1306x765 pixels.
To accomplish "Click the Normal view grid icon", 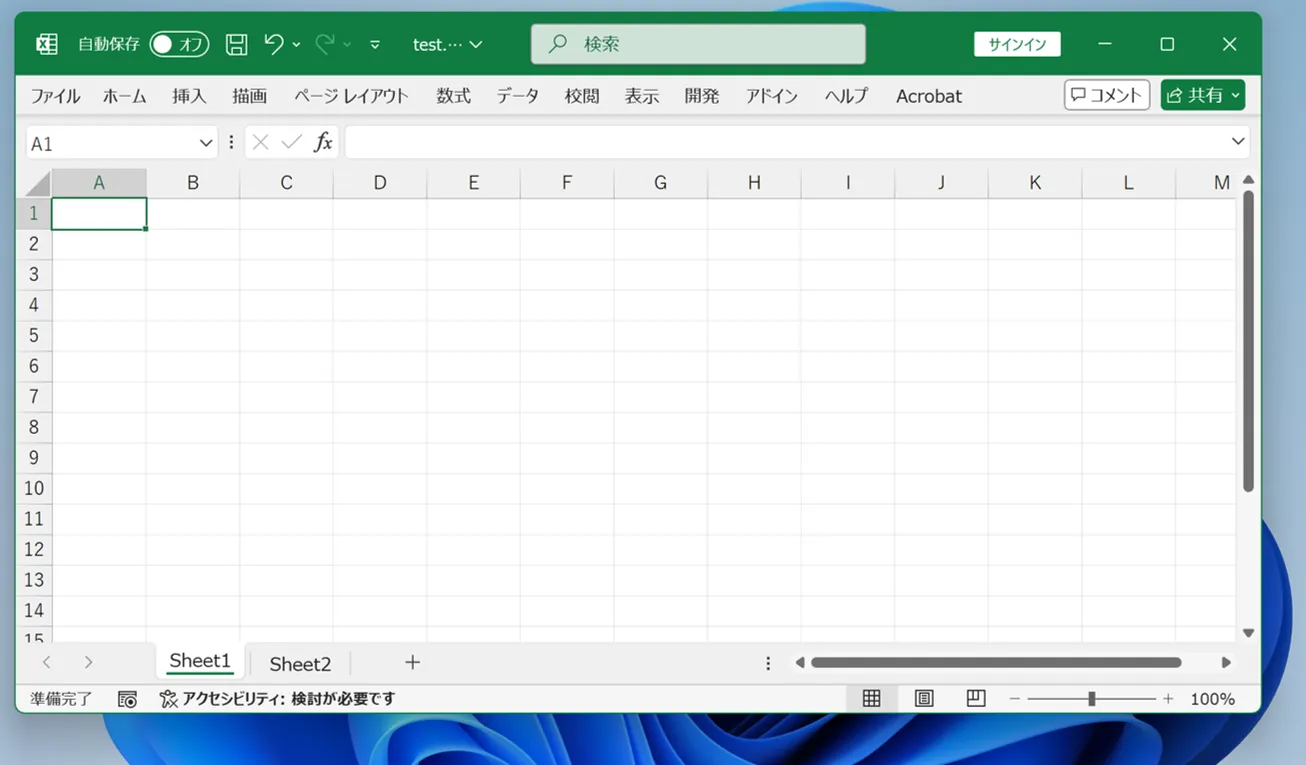I will tap(871, 699).
